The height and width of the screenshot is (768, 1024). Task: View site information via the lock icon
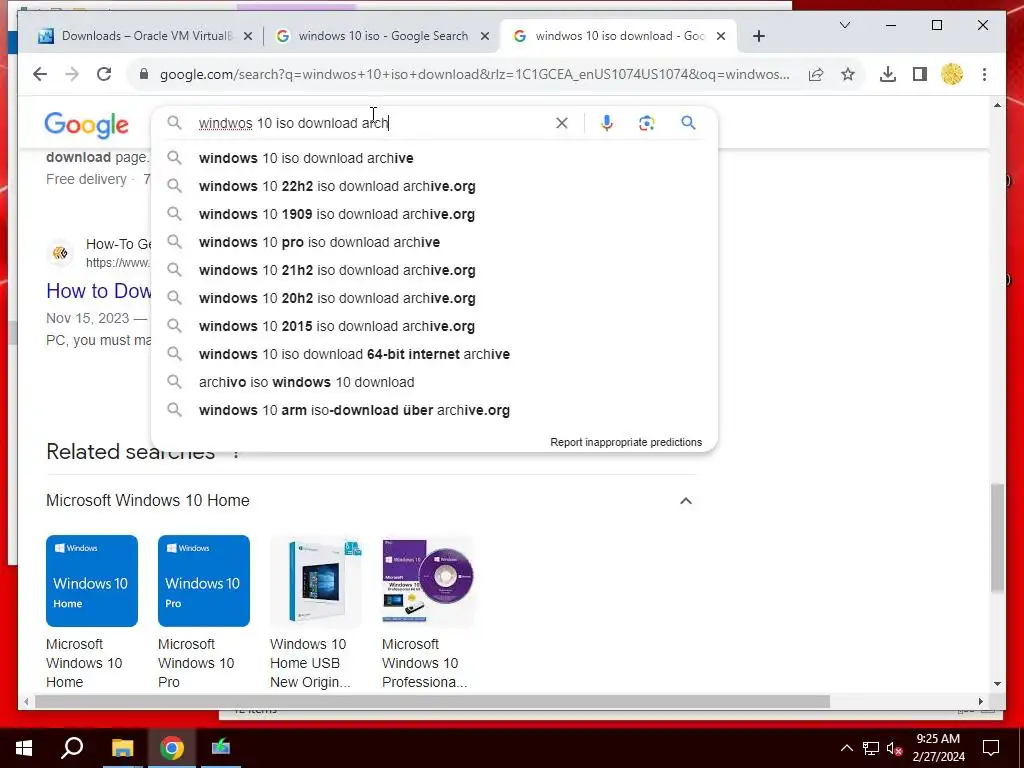[144, 74]
